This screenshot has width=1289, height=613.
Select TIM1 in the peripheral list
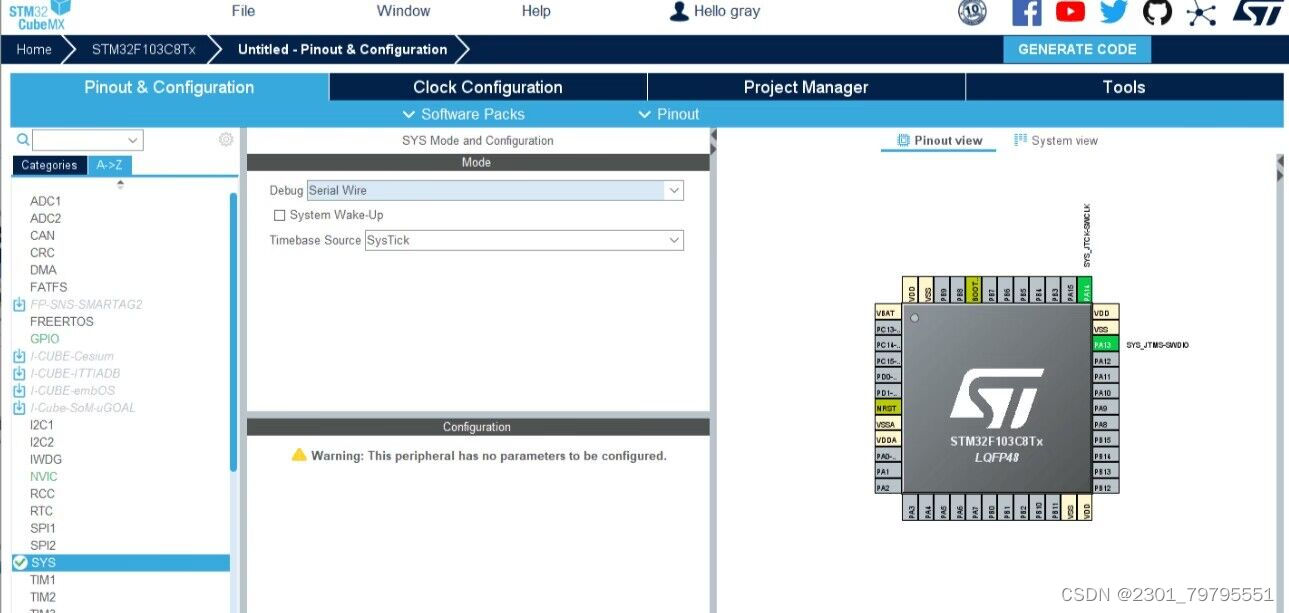43,580
